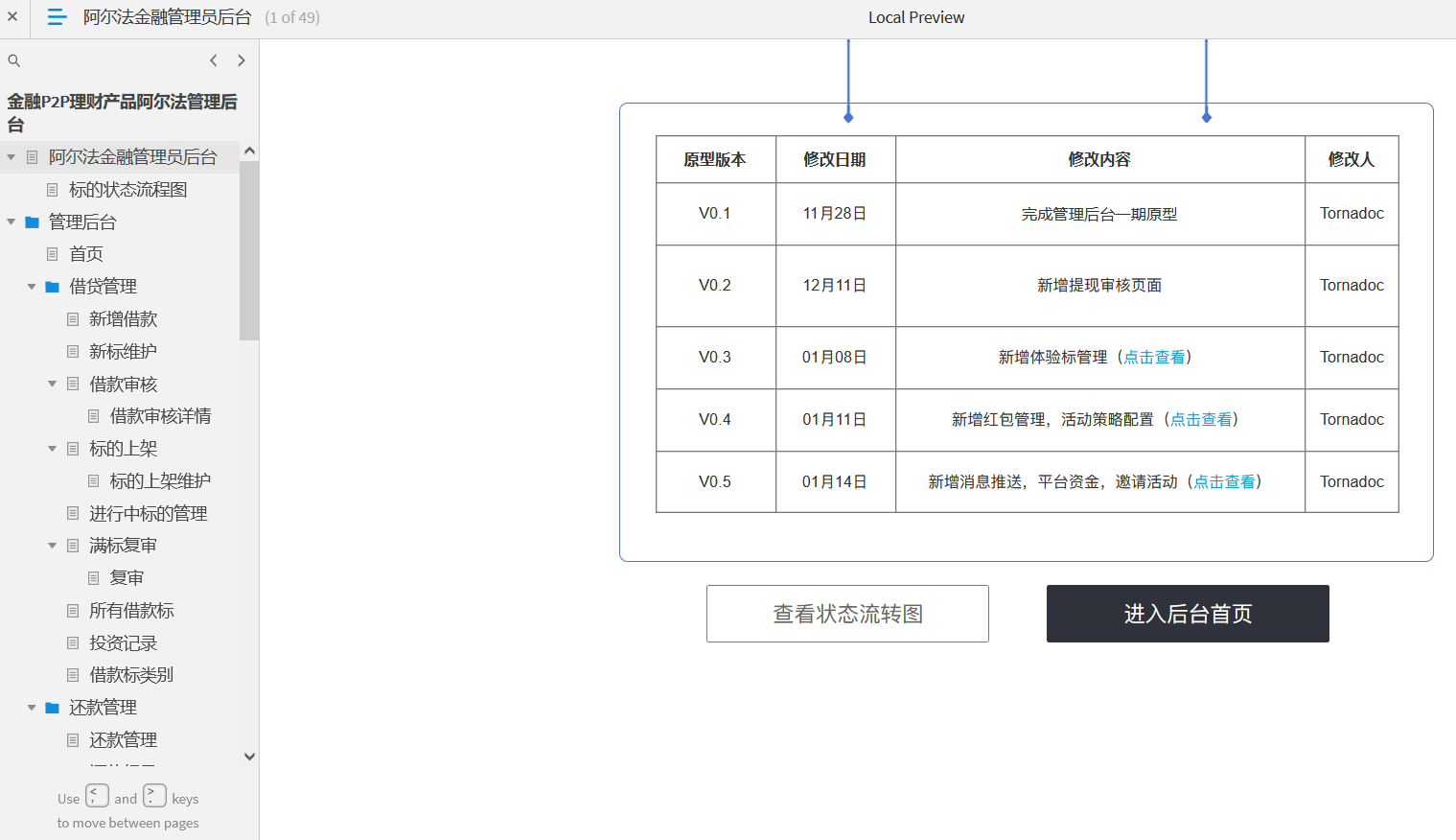Click the sitemap scrollbar down arrow

pyautogui.click(x=249, y=757)
